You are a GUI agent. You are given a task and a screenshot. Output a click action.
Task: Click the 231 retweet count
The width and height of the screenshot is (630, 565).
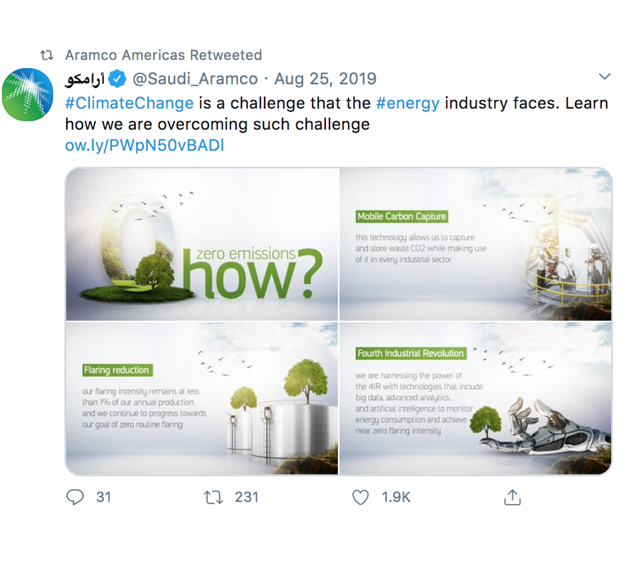246,497
